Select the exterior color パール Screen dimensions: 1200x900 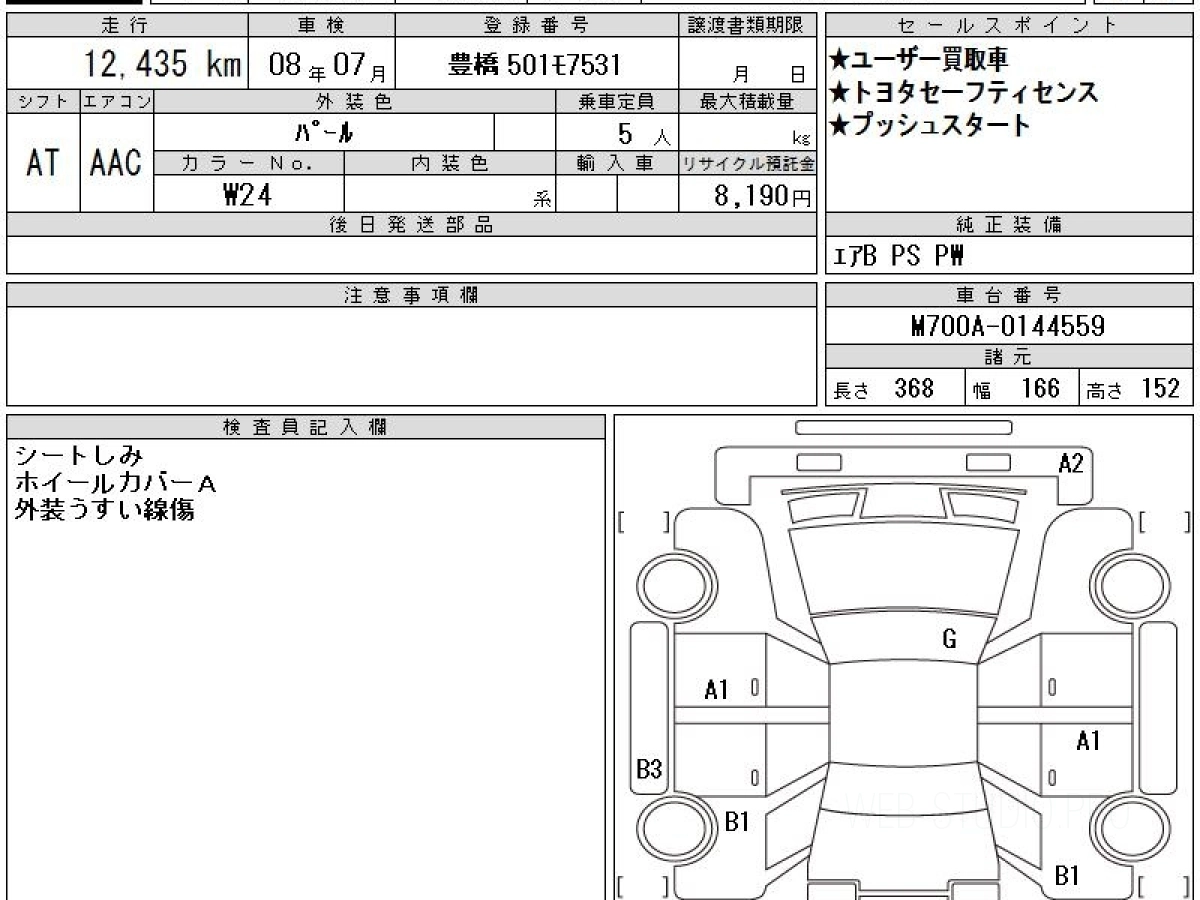pyautogui.click(x=325, y=132)
